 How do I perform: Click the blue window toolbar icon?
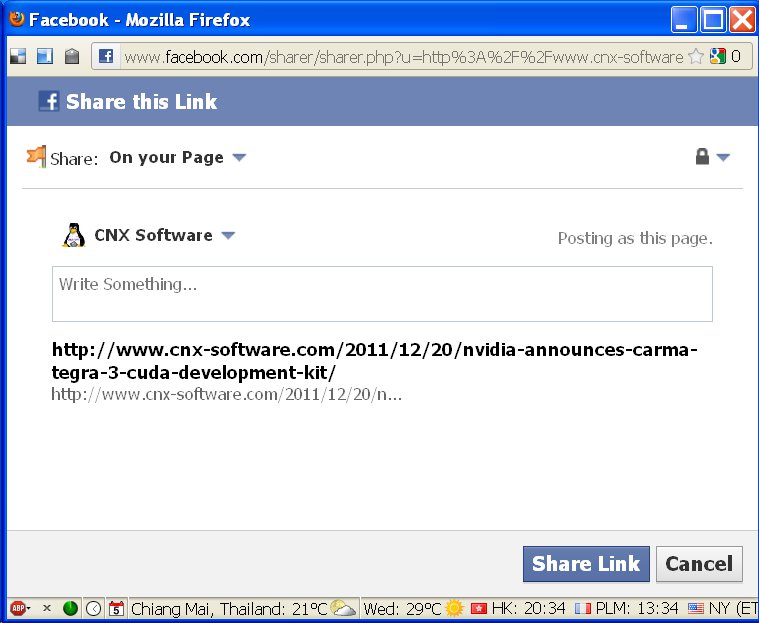[45, 57]
